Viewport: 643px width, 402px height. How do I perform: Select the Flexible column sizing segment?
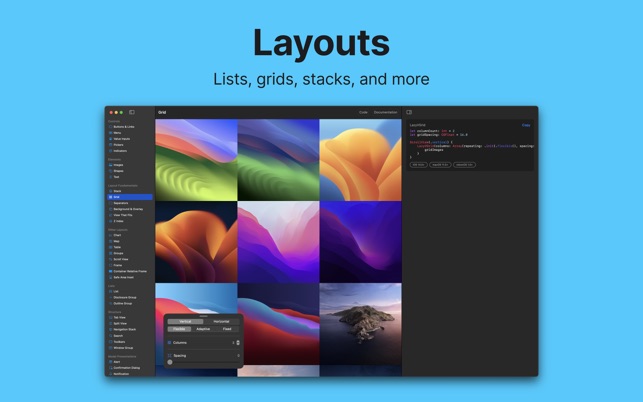click(179, 329)
